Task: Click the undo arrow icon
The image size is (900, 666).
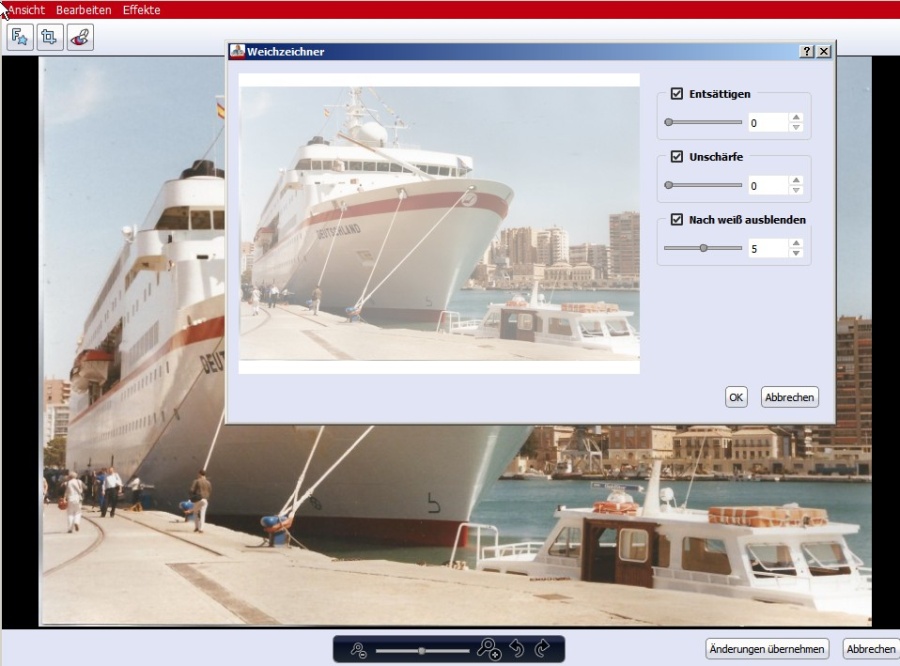Action: click(x=517, y=649)
